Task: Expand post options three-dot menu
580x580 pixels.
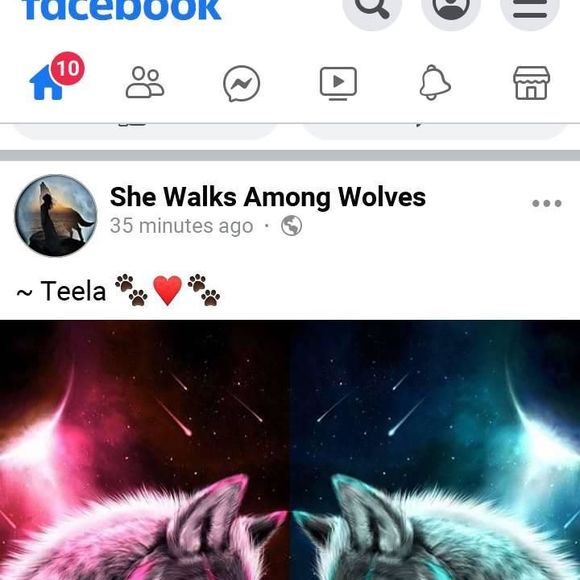Action: tap(547, 203)
